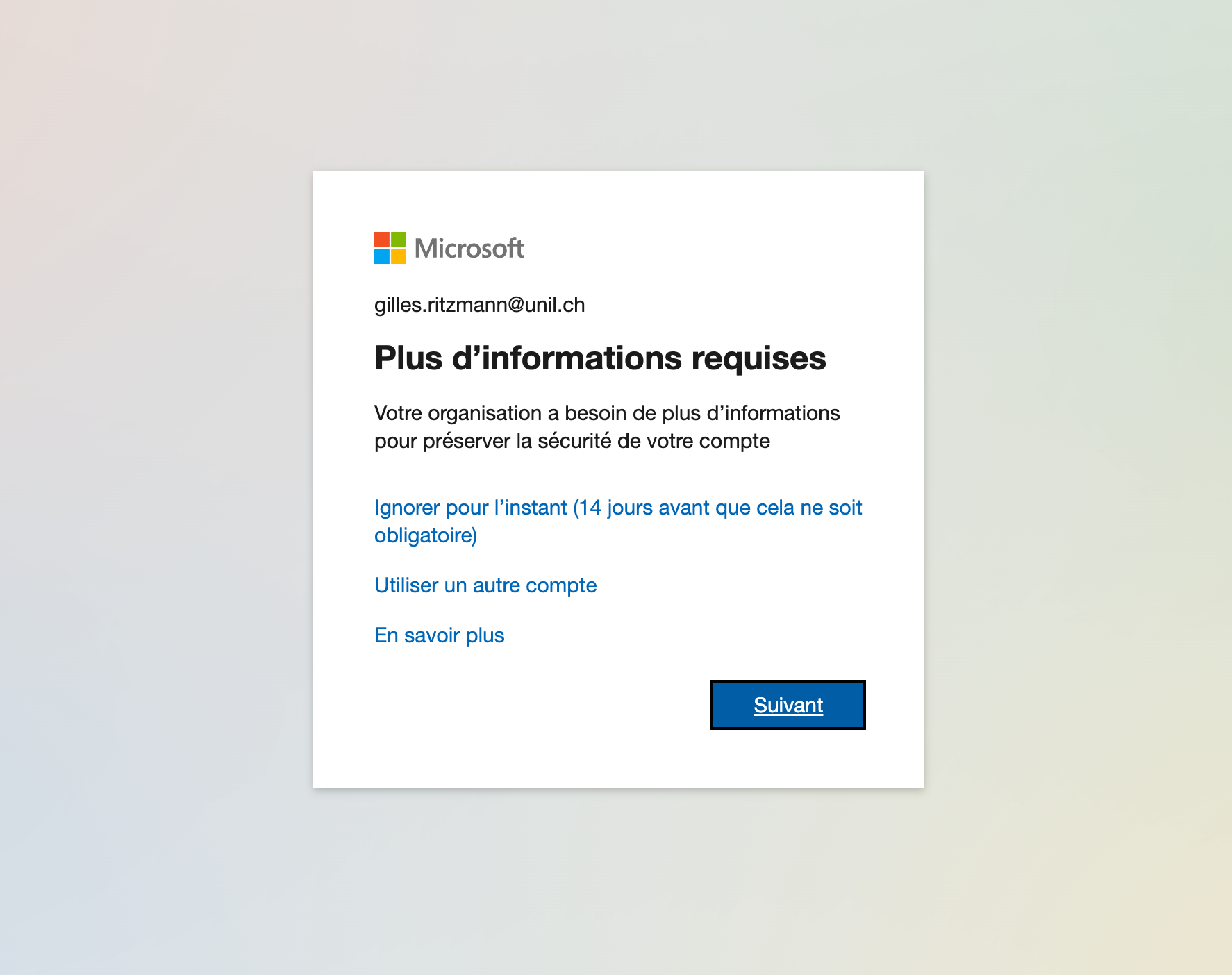Click the word 'Ignorer' in the skip link

click(407, 508)
